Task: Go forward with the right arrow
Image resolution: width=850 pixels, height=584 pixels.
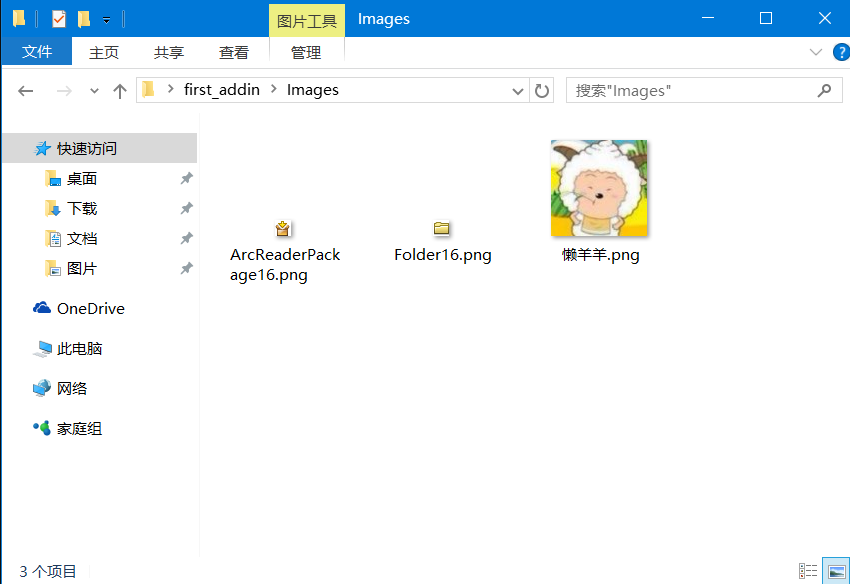Action: pyautogui.click(x=64, y=91)
